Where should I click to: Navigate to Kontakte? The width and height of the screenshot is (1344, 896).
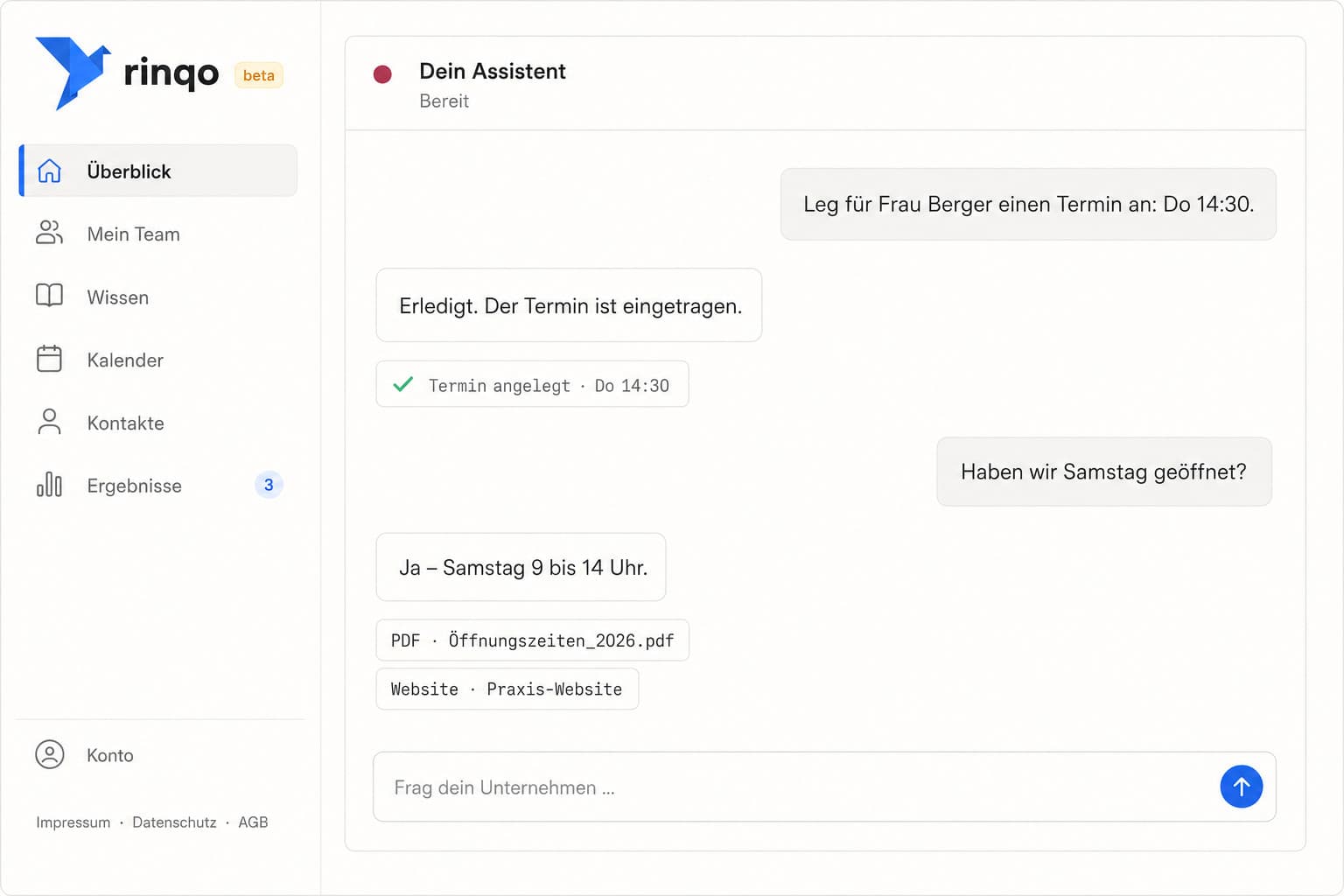[159, 423]
